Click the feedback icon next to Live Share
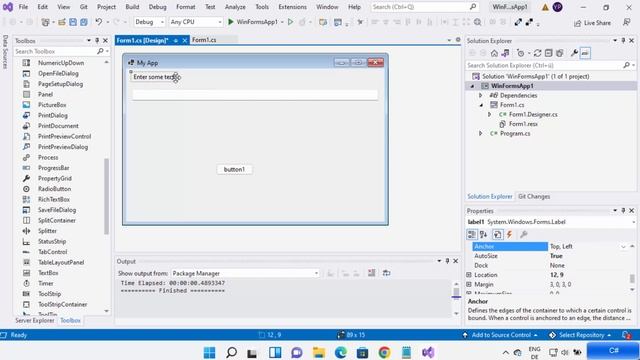The height and width of the screenshot is (360, 640). [x=627, y=22]
